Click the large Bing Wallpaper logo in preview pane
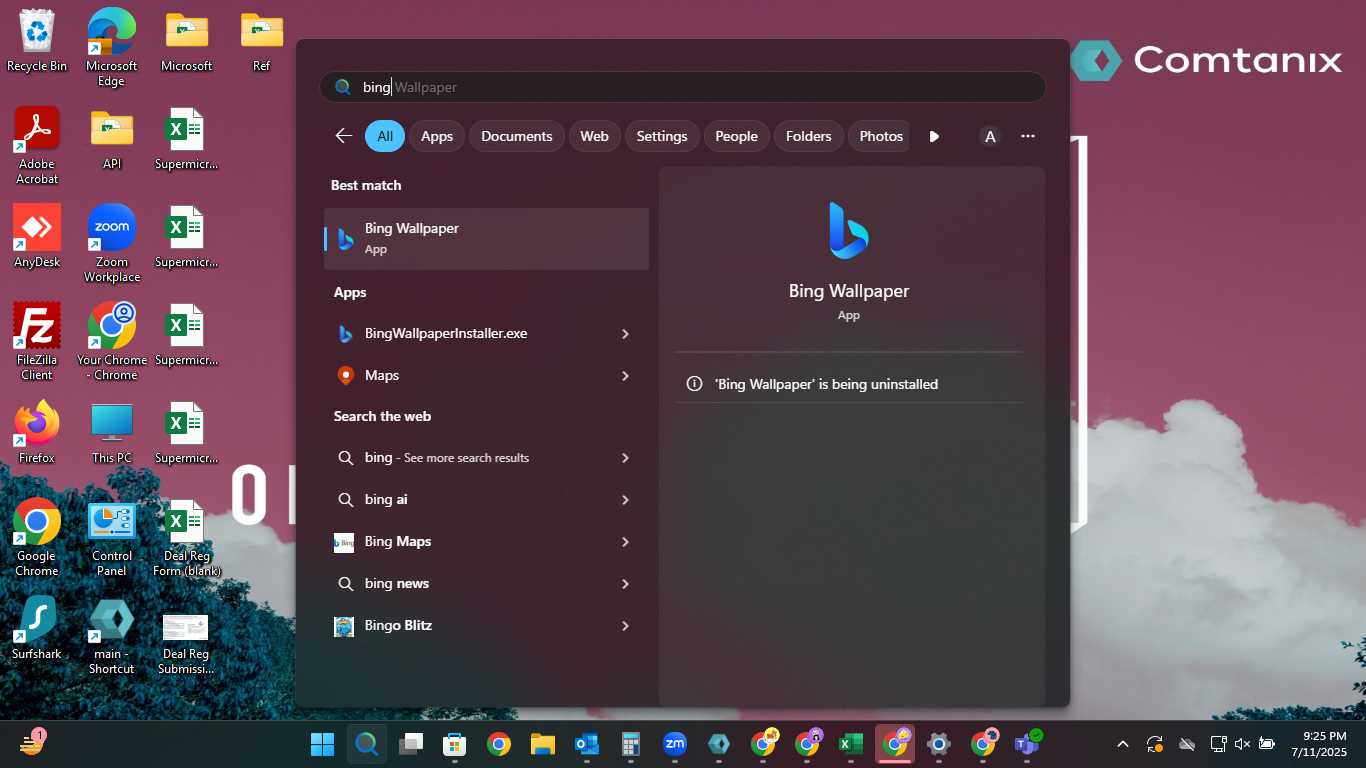 pos(849,231)
